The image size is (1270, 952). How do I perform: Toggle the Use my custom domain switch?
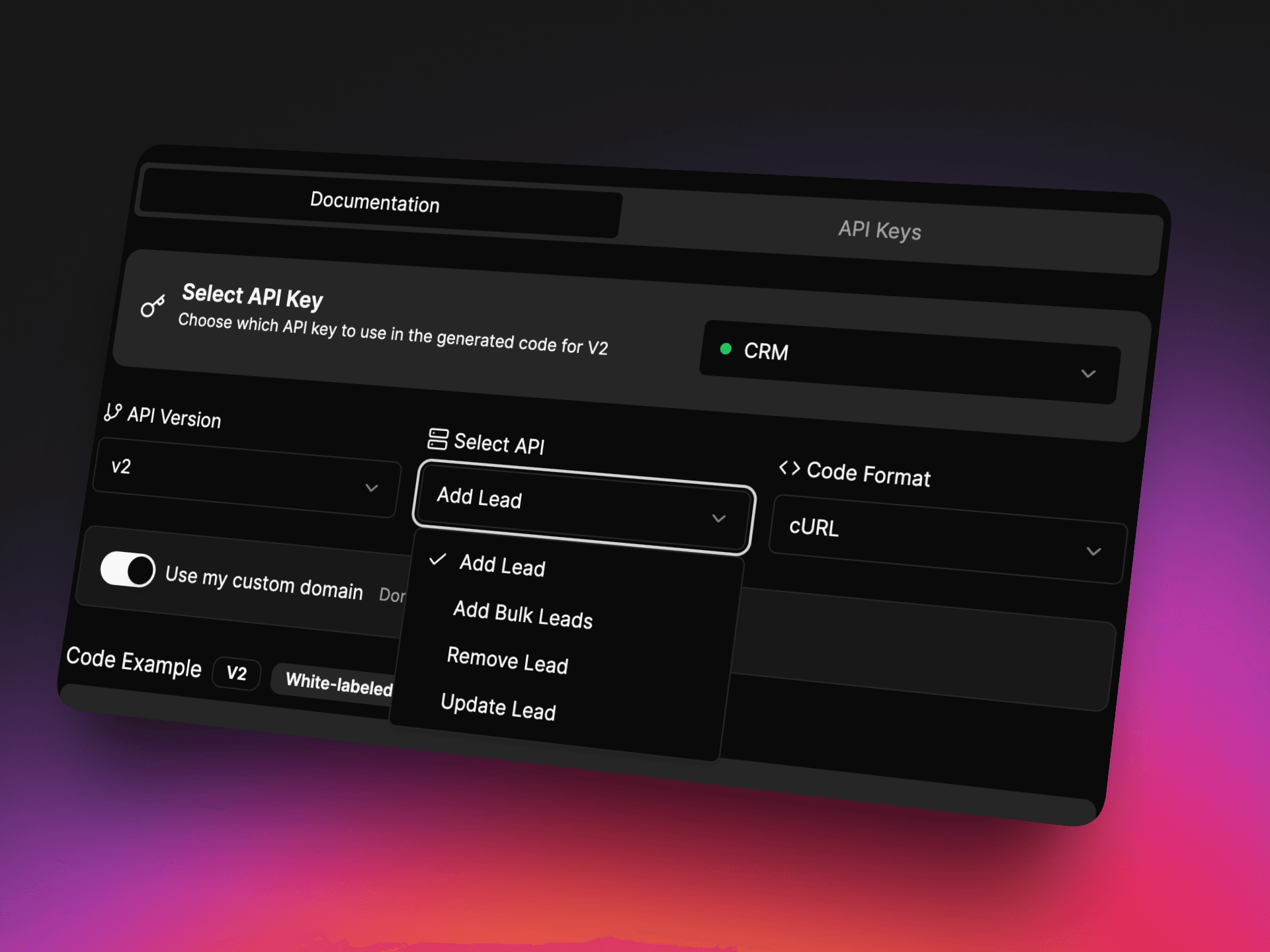pyautogui.click(x=128, y=569)
